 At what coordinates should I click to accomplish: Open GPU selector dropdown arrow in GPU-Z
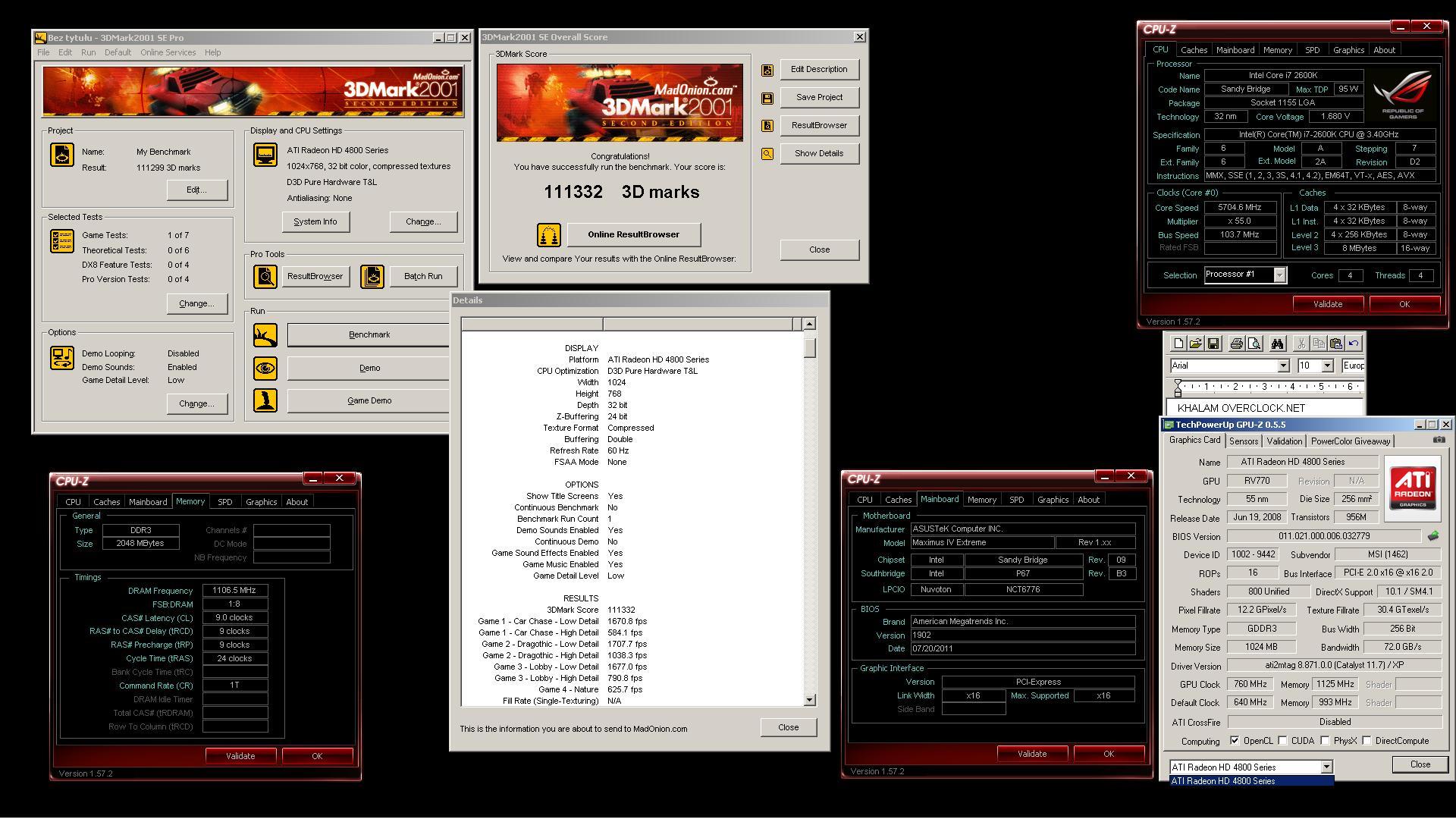tap(1326, 767)
